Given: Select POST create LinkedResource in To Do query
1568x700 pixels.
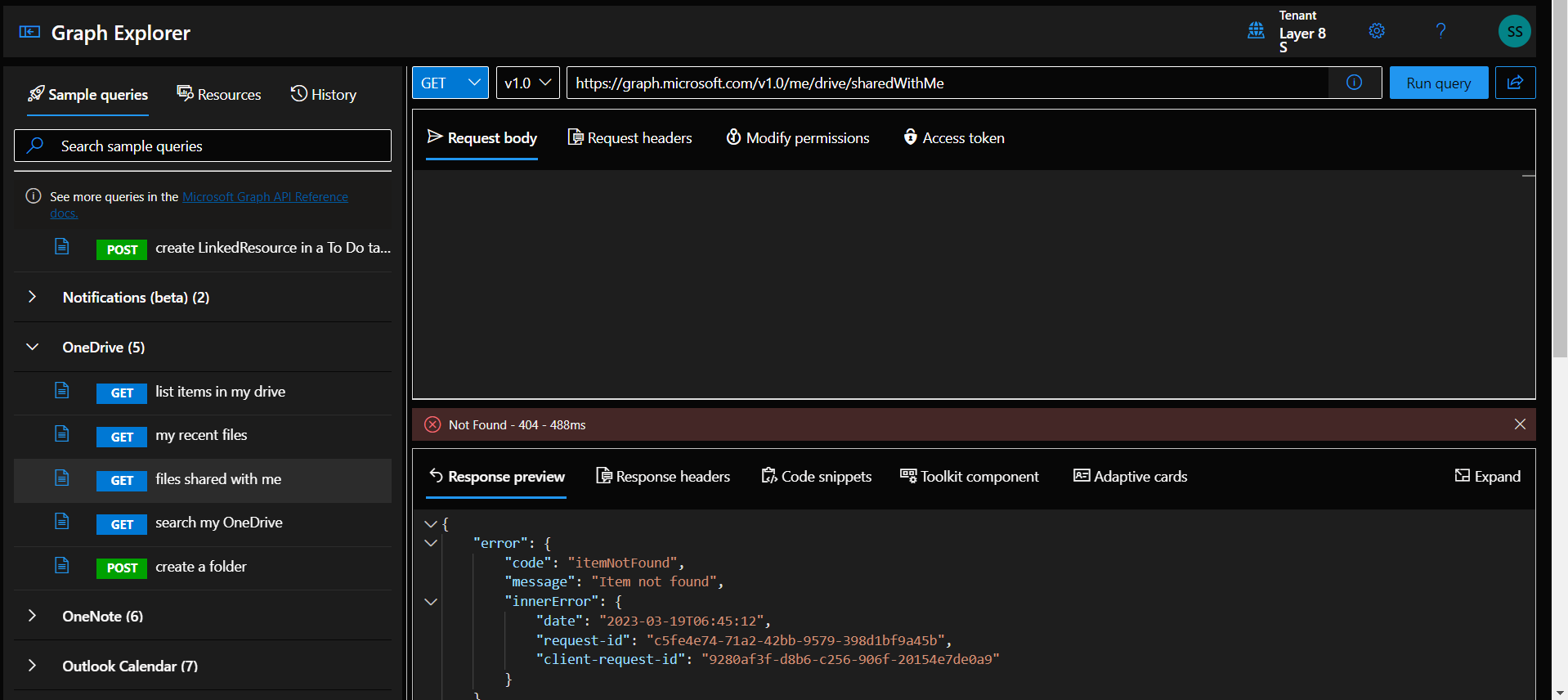Looking at the screenshot, I should click(203, 249).
